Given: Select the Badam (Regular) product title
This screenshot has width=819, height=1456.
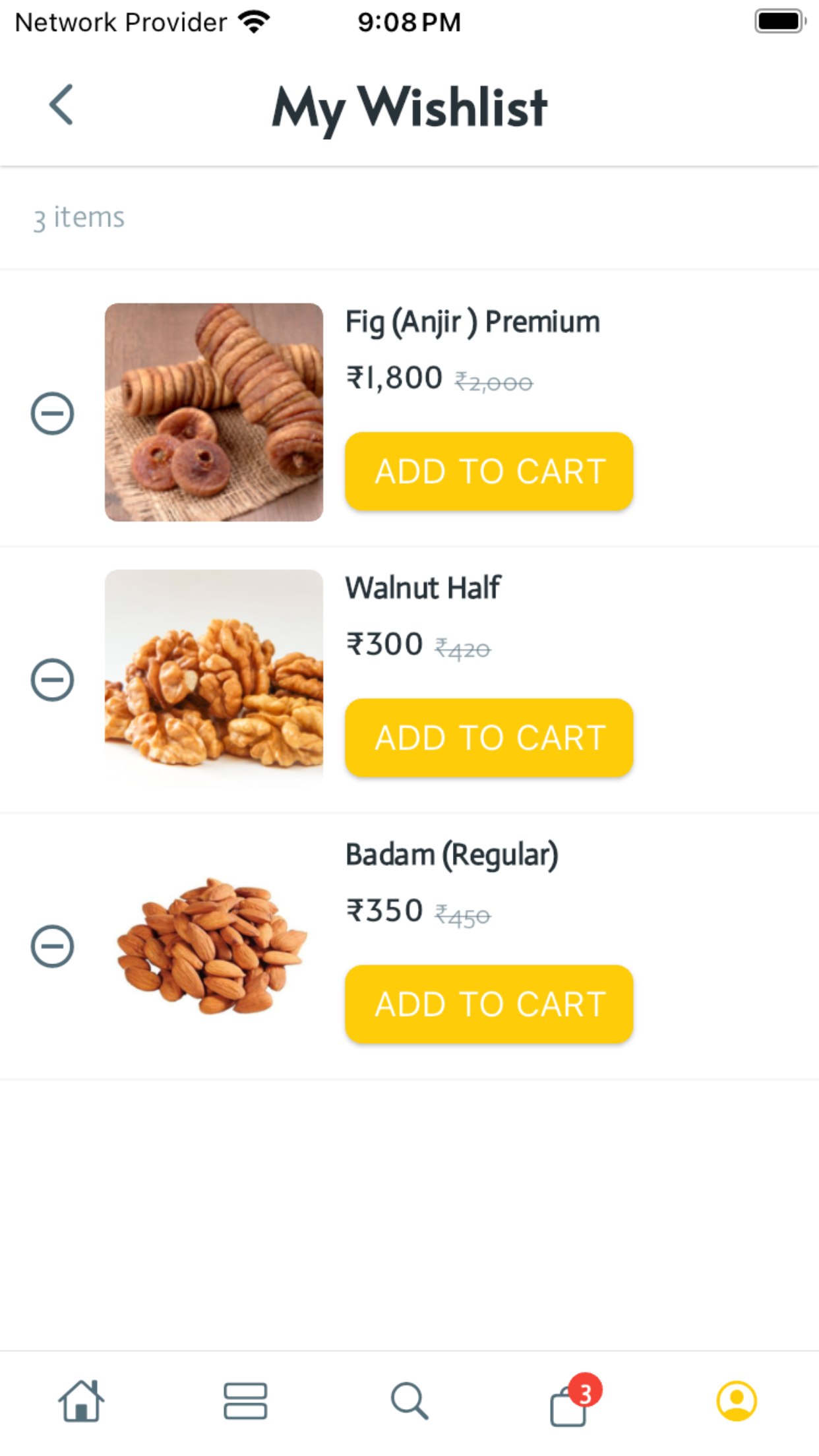Looking at the screenshot, I should click(x=452, y=855).
